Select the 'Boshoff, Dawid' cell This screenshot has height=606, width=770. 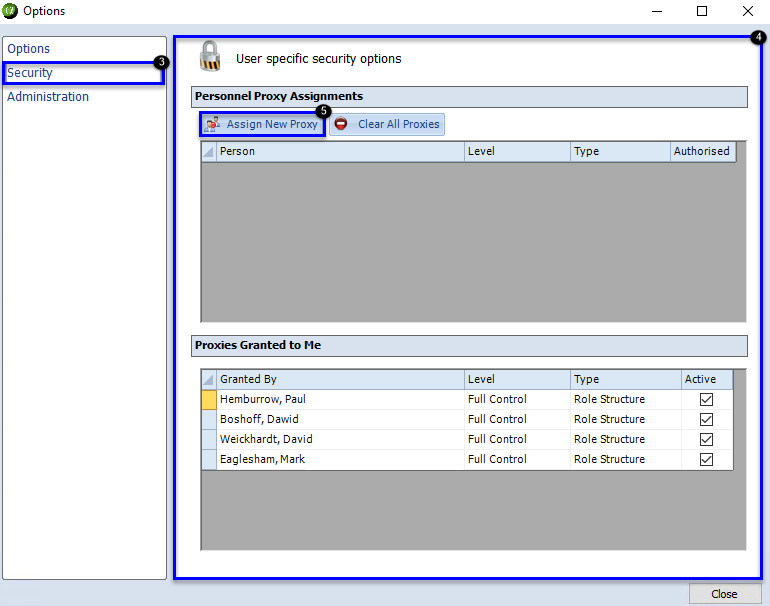(340, 419)
